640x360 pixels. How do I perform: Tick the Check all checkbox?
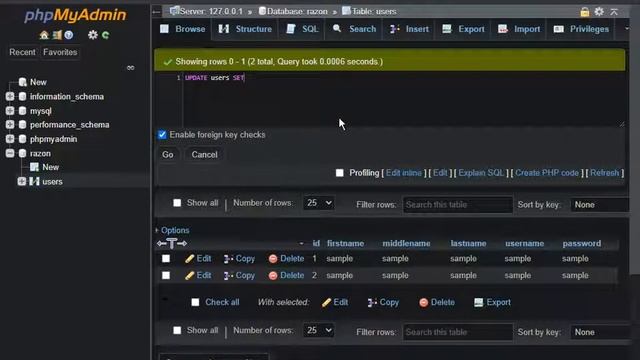point(195,302)
